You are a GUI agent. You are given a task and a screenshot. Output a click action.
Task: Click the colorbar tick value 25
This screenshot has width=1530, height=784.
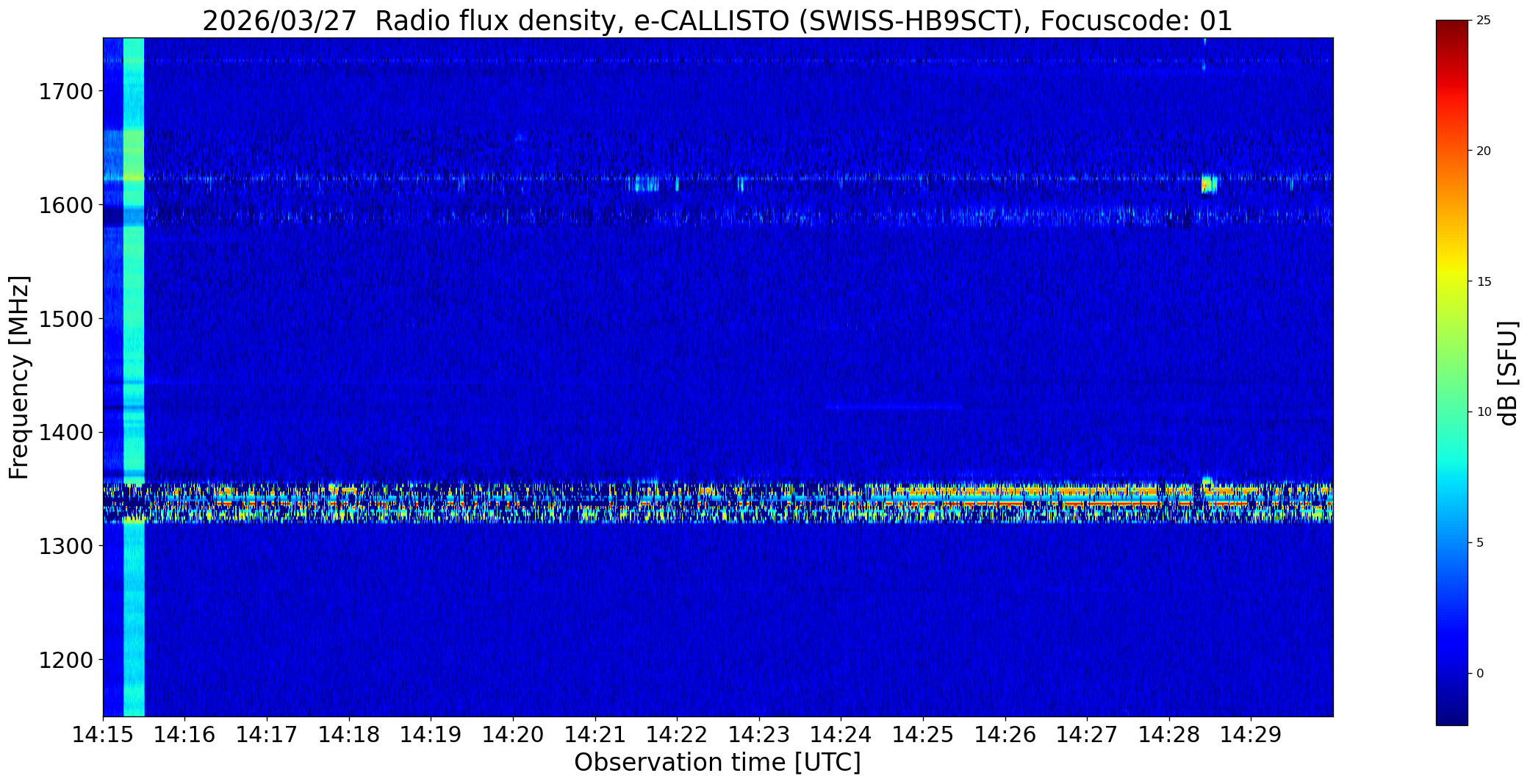pyautogui.click(x=1484, y=21)
